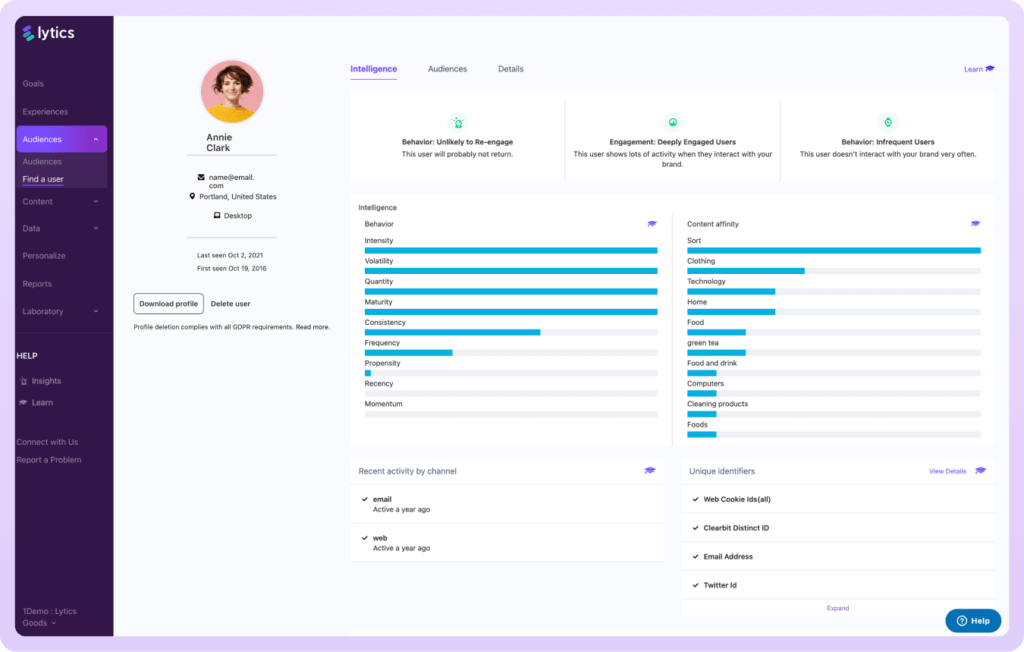The height and width of the screenshot is (652, 1024).
Task: Switch to the Audiences tab
Action: (x=447, y=68)
